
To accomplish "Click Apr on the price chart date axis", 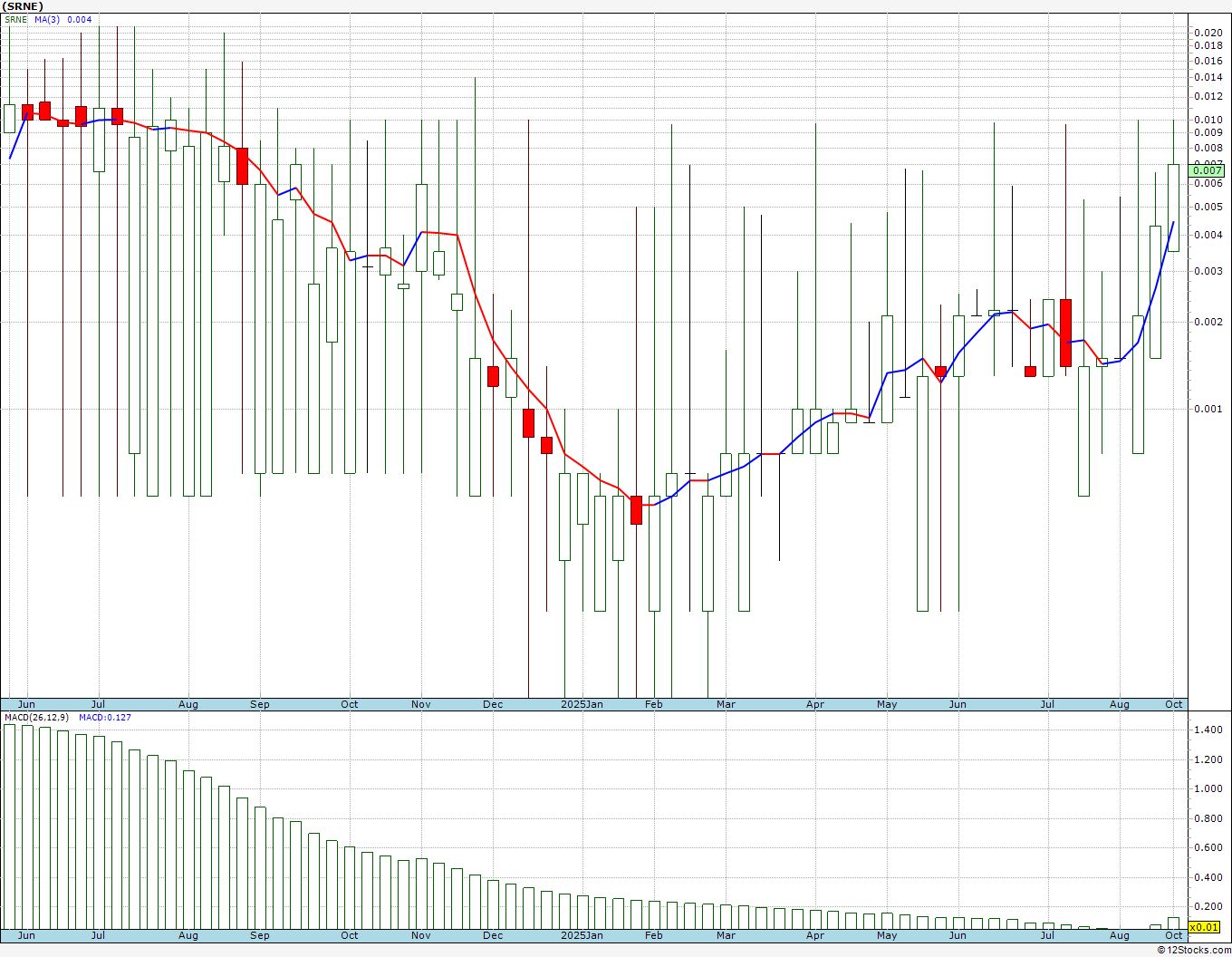I will (815, 704).
